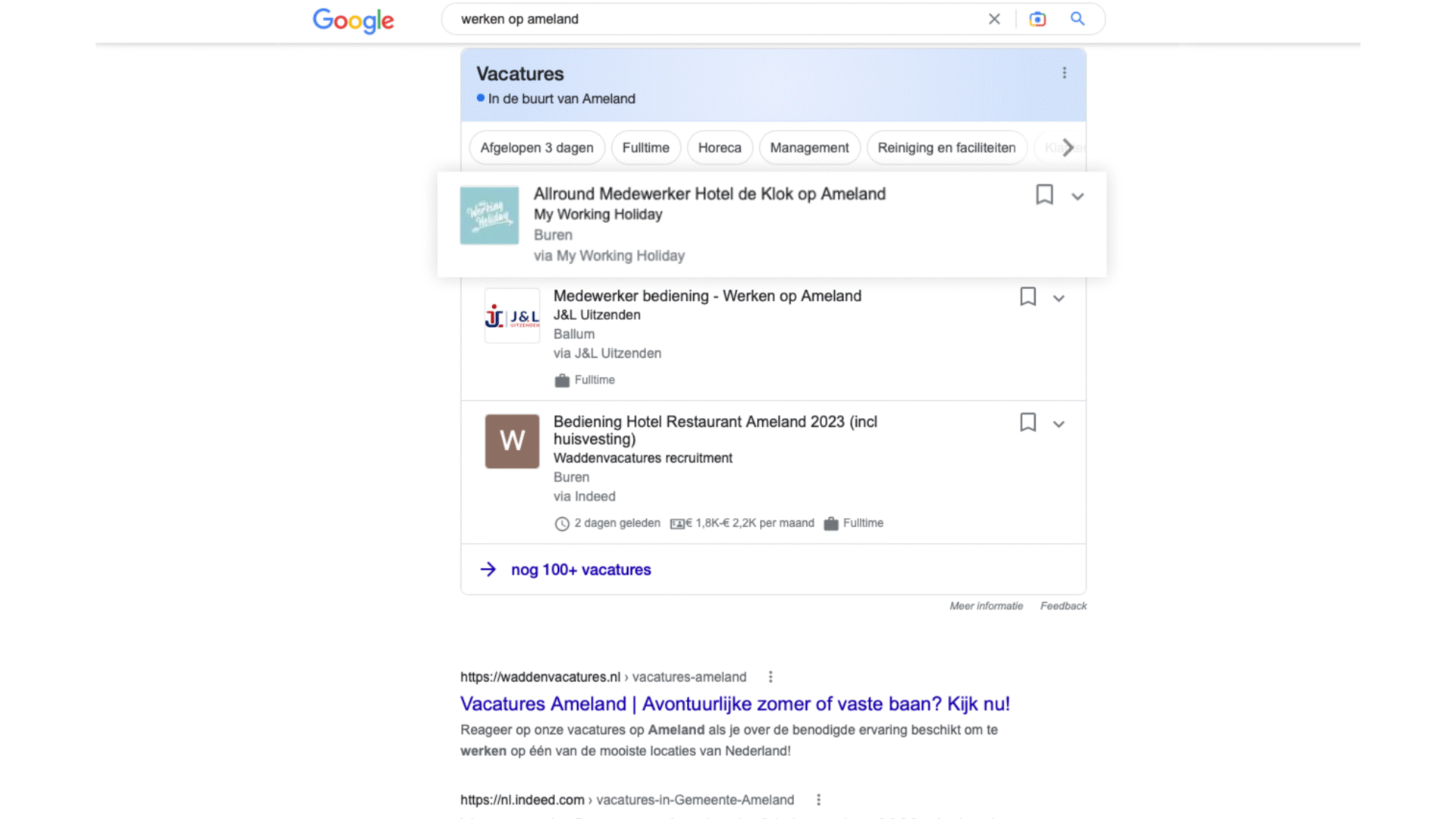
Task: Click the magnifying glass search icon
Action: (1077, 19)
